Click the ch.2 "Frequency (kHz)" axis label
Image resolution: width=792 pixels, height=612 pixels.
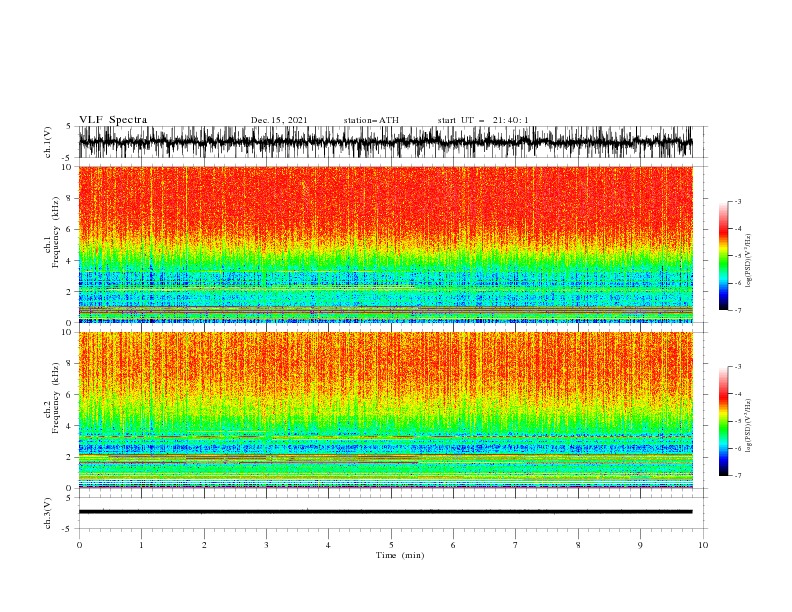[55, 398]
